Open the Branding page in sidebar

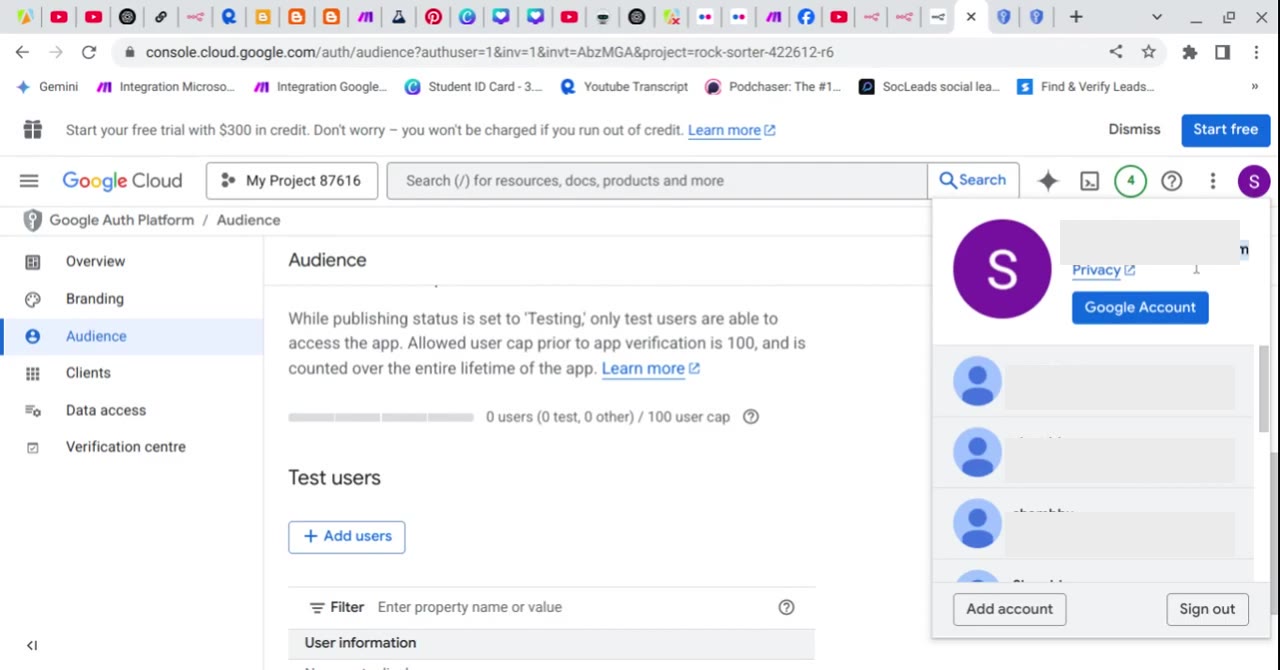(94, 298)
